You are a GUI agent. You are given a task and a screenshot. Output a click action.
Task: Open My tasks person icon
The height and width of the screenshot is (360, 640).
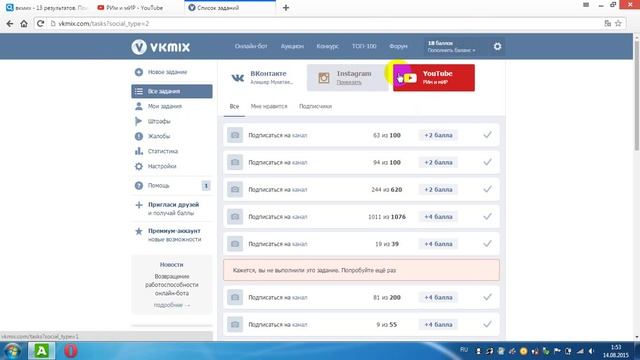coord(139,106)
